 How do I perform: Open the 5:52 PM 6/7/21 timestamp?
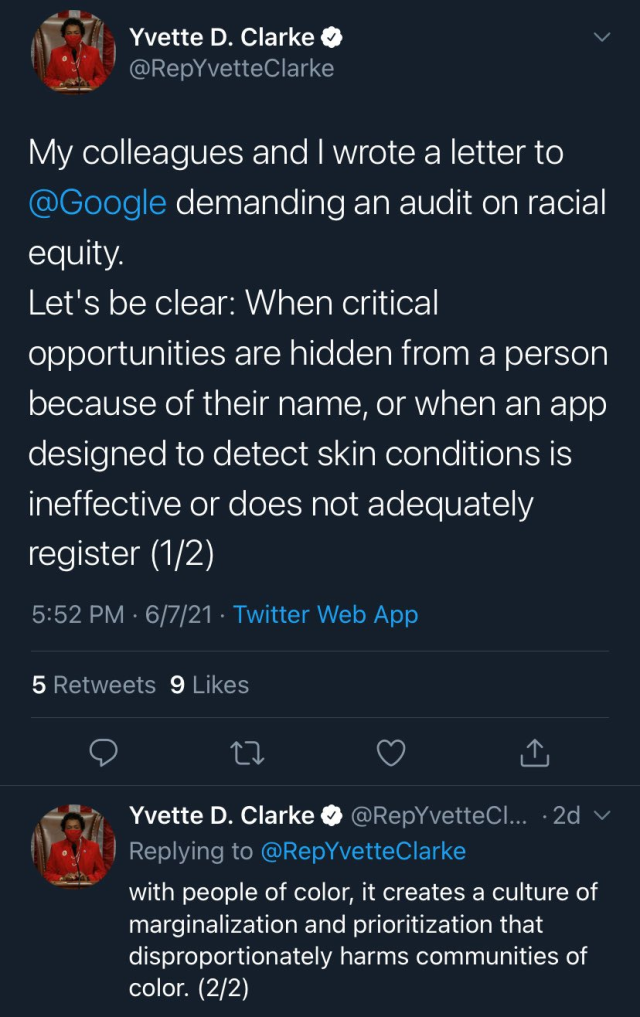pos(122,615)
